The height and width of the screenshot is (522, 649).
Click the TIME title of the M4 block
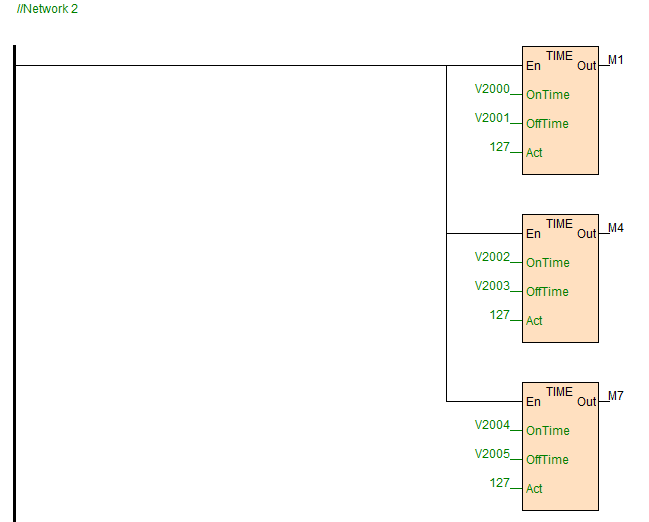(559, 224)
